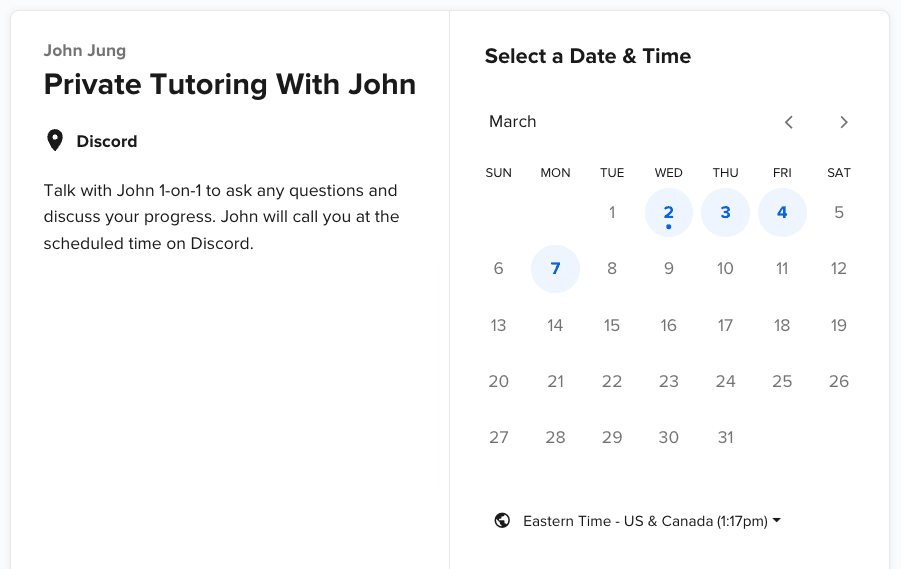Click the date 1 on Tuesday

[x=612, y=213]
